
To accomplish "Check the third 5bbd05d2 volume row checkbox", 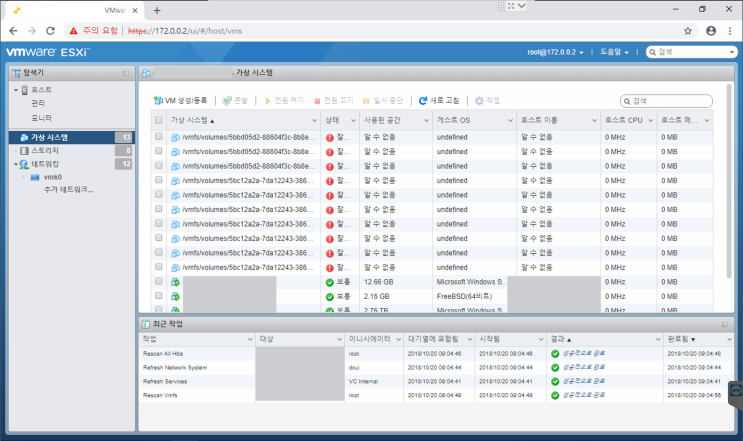I will [159, 165].
